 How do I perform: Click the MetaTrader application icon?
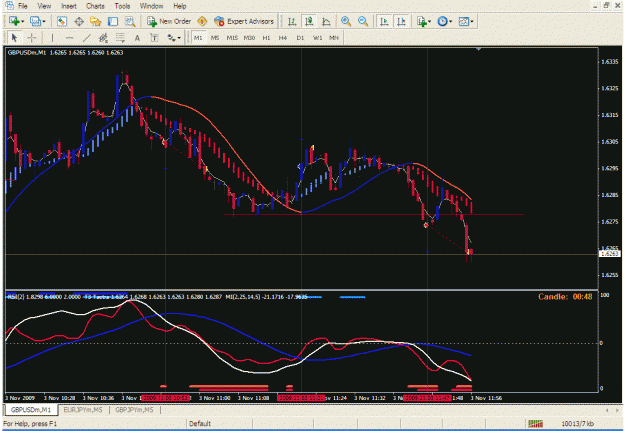point(9,6)
